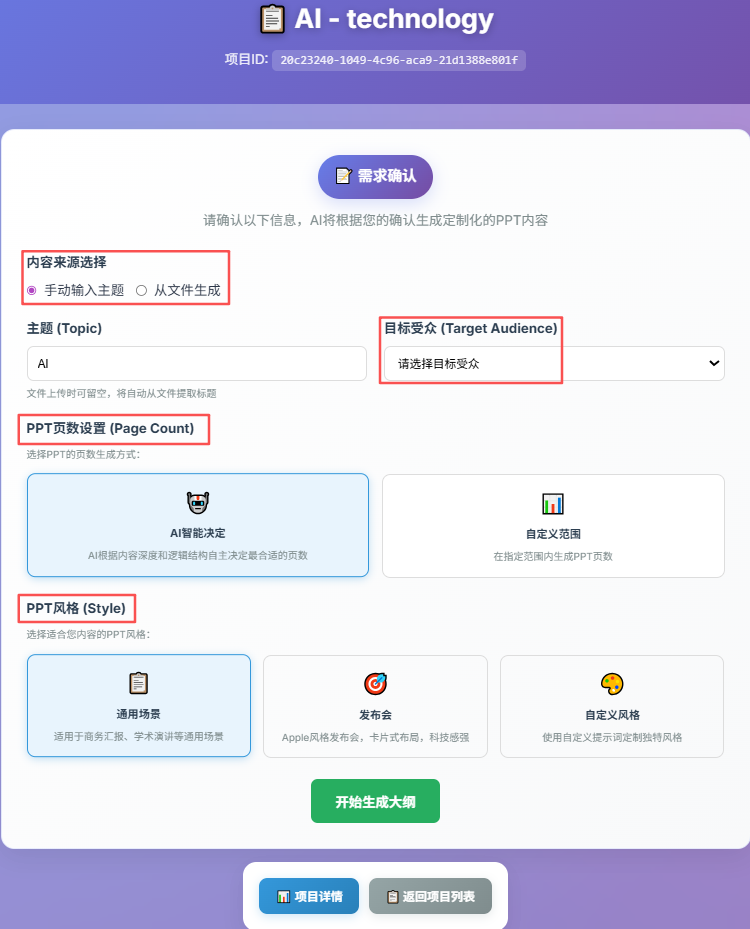The width and height of the screenshot is (750, 929).
Task: Click the target icon in 发布会 card
Action: pyautogui.click(x=376, y=684)
